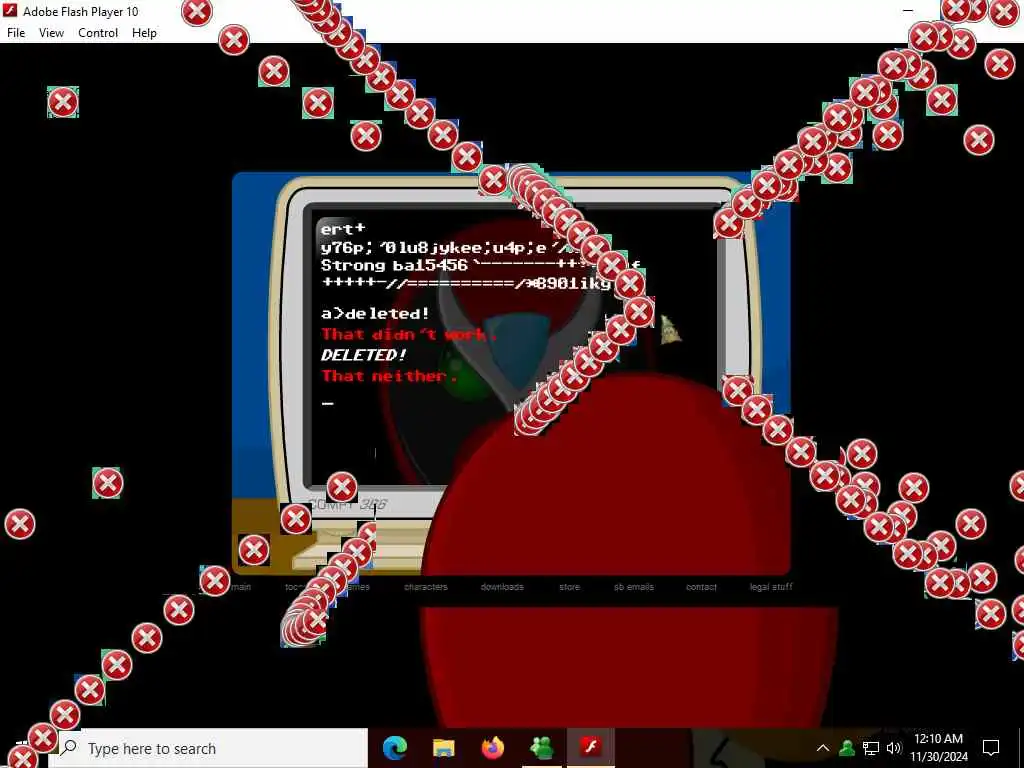Click the 'a>deleted!' line on Compy screen
This screenshot has width=1024, height=768.
375,313
